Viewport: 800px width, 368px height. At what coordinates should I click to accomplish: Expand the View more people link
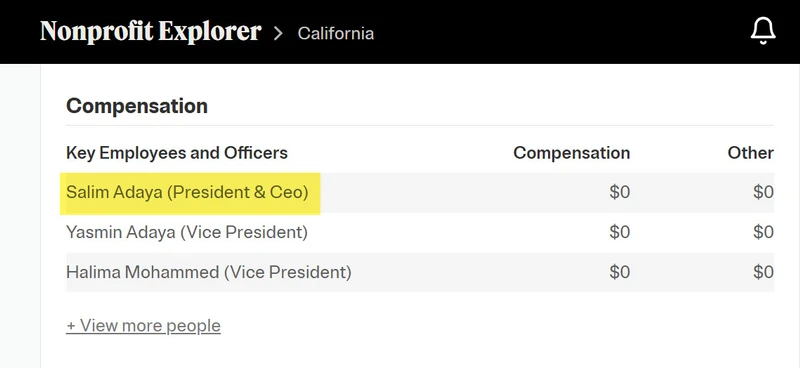[143, 326]
